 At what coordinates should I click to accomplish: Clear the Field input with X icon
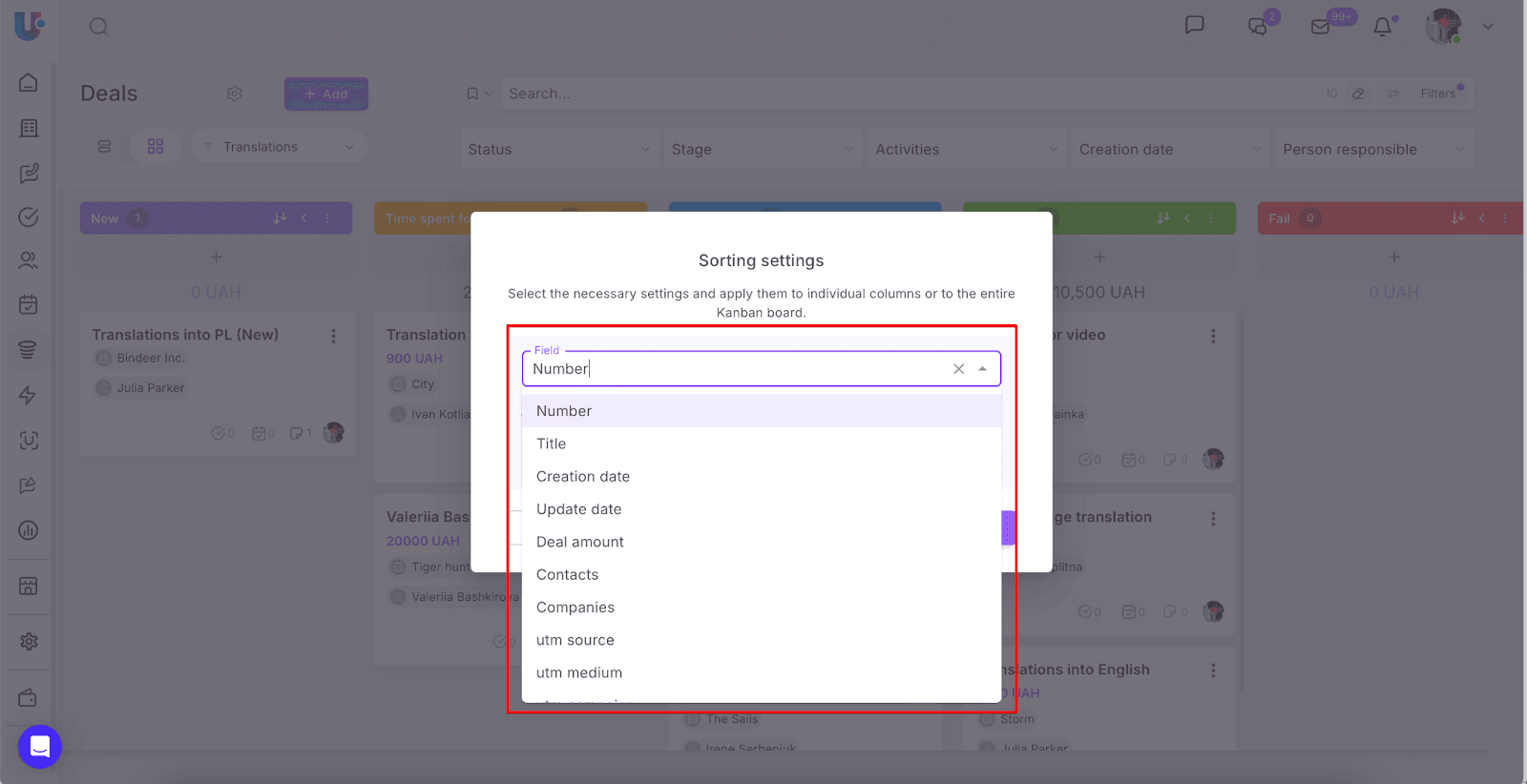958,369
